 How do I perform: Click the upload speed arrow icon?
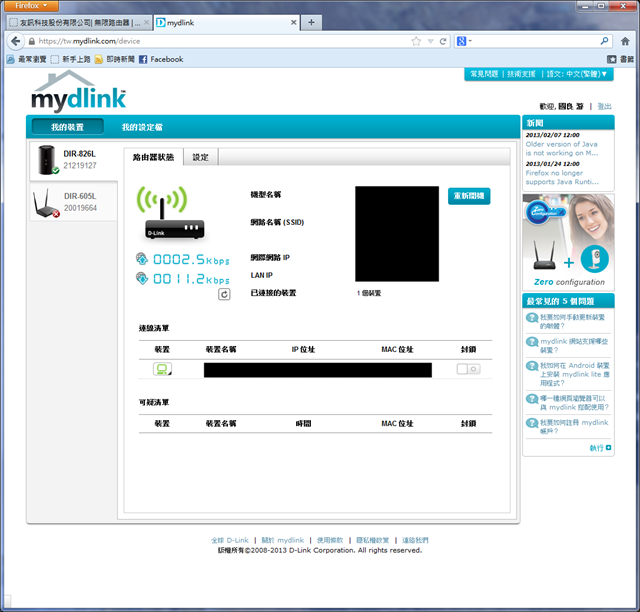pos(142,258)
